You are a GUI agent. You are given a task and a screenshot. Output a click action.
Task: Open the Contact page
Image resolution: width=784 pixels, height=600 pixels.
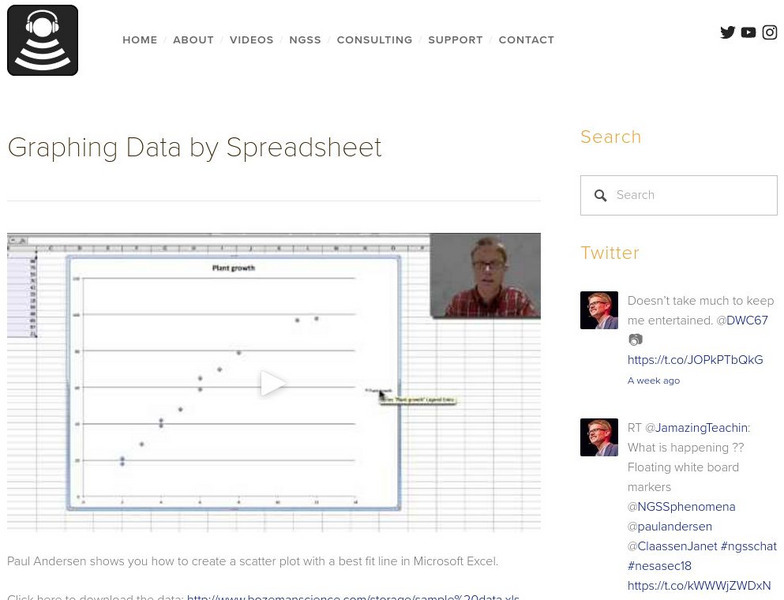526,40
